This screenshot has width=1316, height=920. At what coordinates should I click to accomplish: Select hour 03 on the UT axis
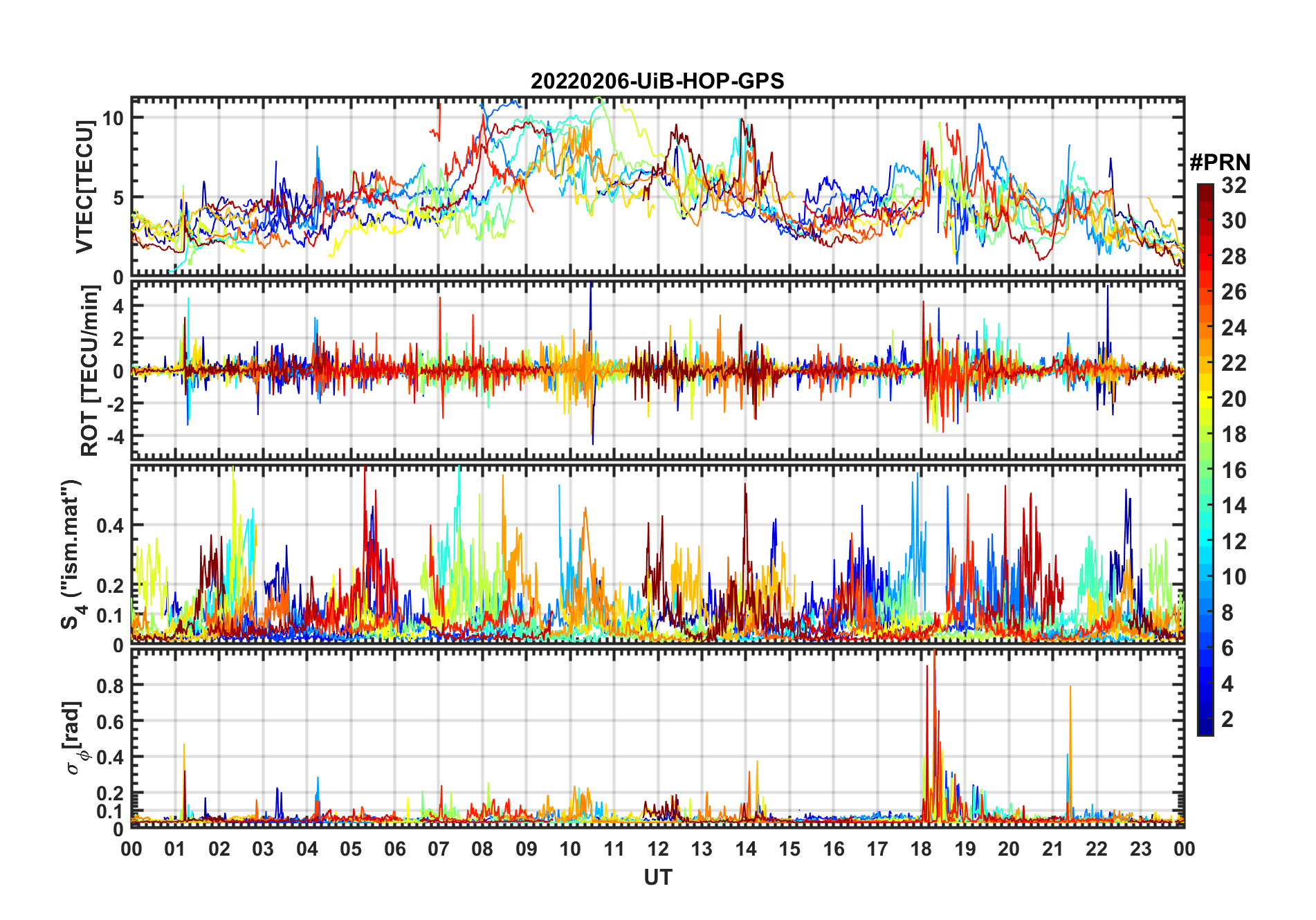click(263, 849)
